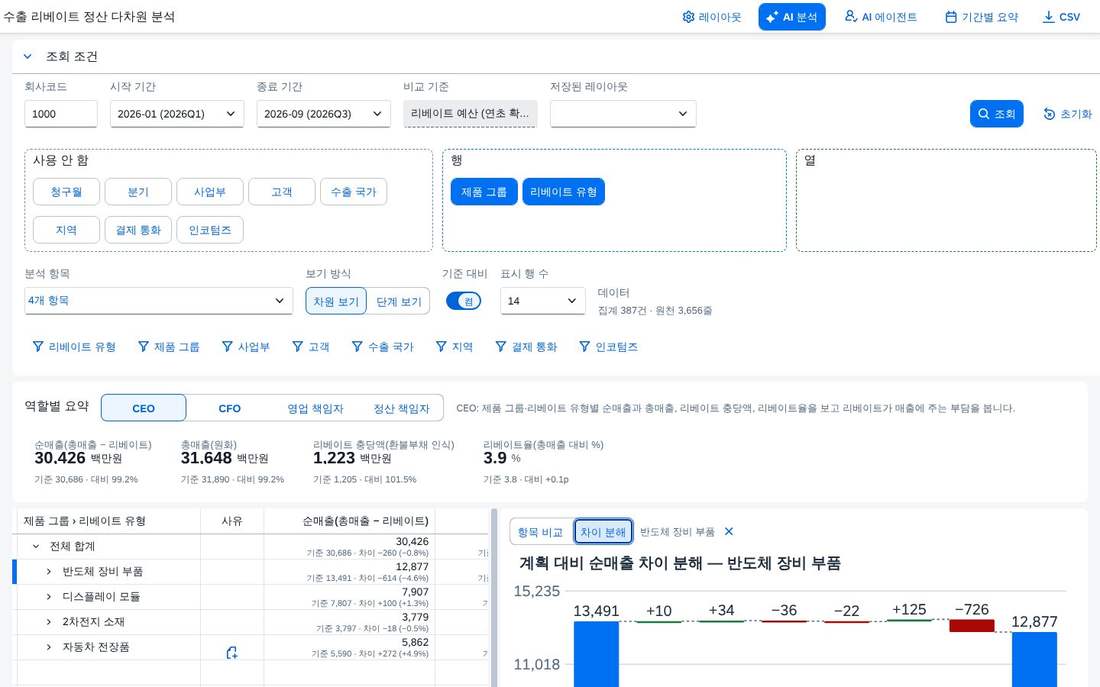The height and width of the screenshot is (687, 1100).
Task: Open the 리베이트 유형 filter
Action: [x=74, y=347]
